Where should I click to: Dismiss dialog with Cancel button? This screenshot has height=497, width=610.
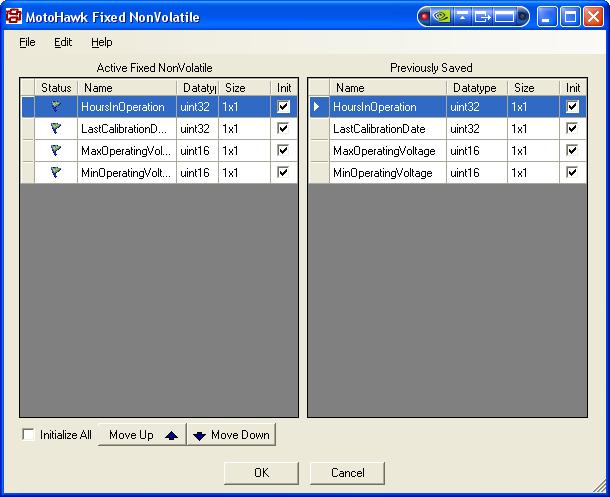click(x=347, y=473)
